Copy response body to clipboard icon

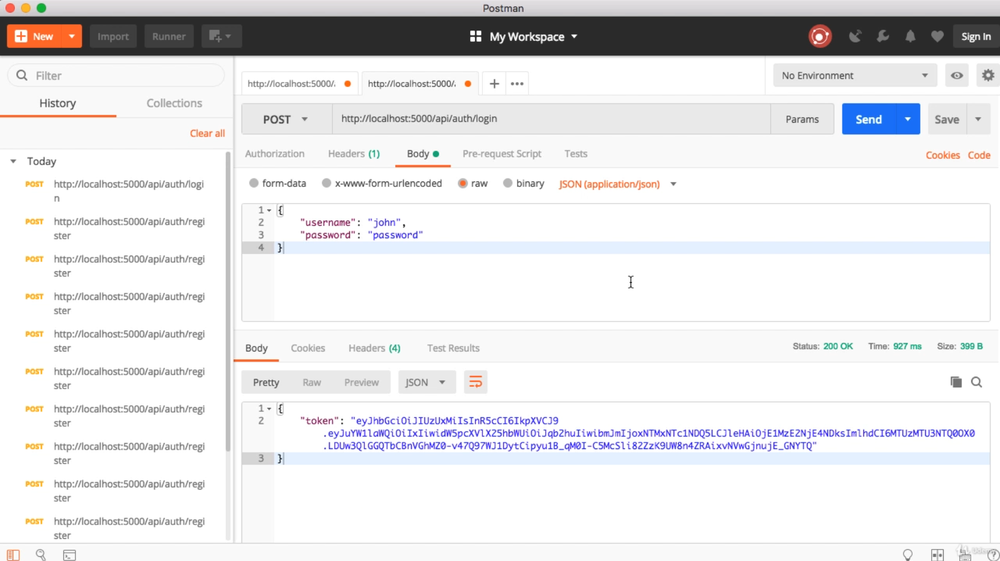click(956, 382)
